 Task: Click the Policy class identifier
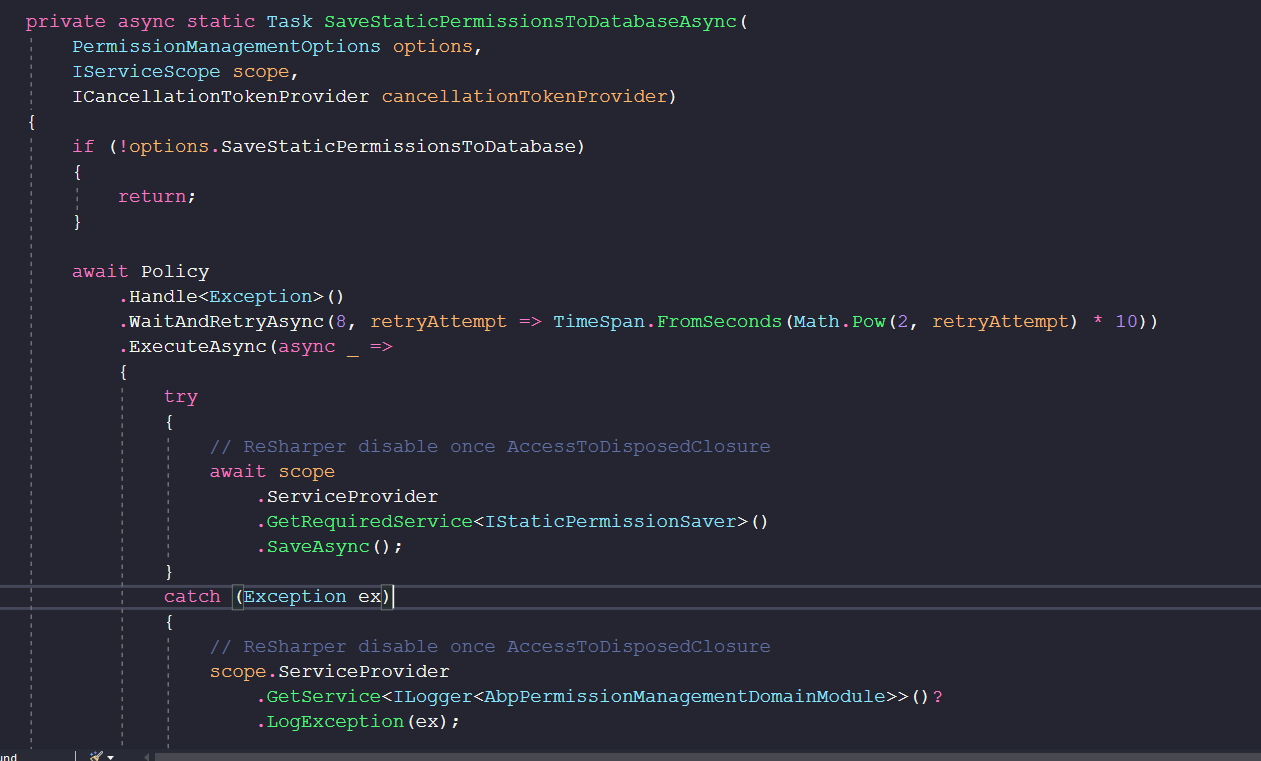pyautogui.click(x=175, y=271)
